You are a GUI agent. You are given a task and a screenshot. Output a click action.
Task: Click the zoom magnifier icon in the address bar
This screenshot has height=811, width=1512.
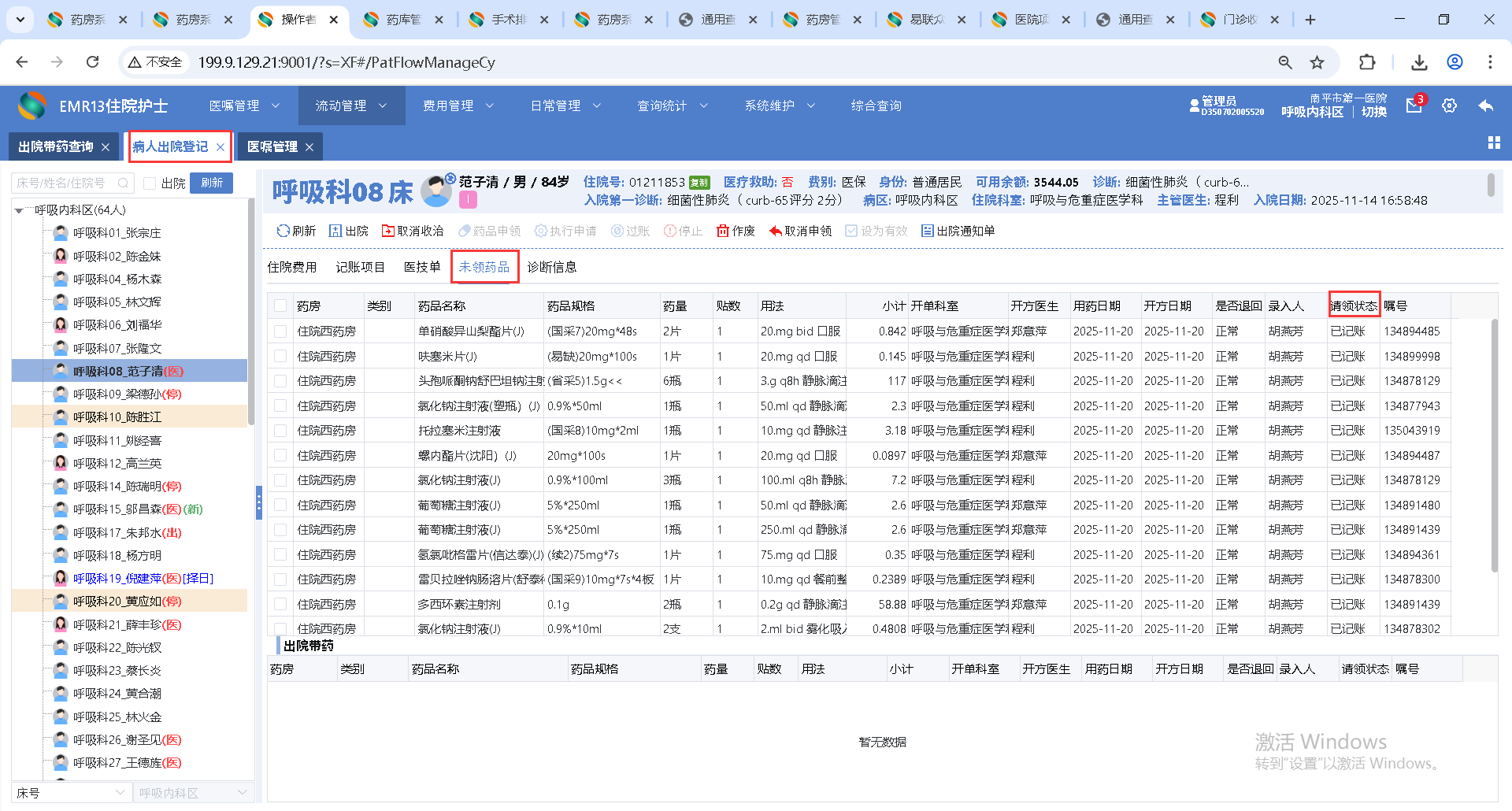1285,62
